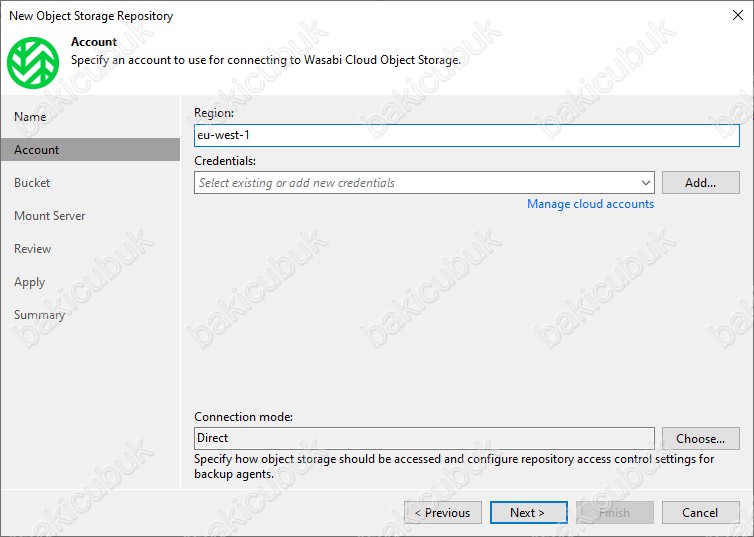Click Add... to add new credentials
The height and width of the screenshot is (537, 754).
pos(701,183)
